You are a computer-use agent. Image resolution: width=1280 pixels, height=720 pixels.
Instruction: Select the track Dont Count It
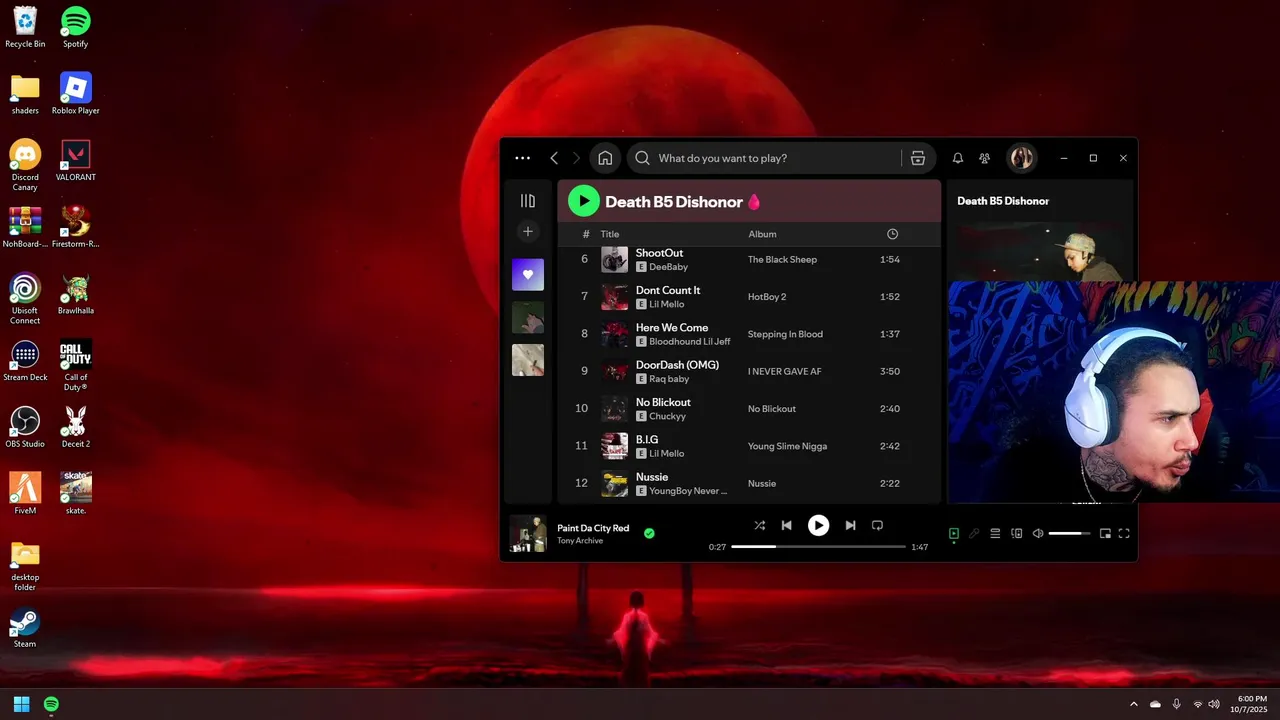668,290
